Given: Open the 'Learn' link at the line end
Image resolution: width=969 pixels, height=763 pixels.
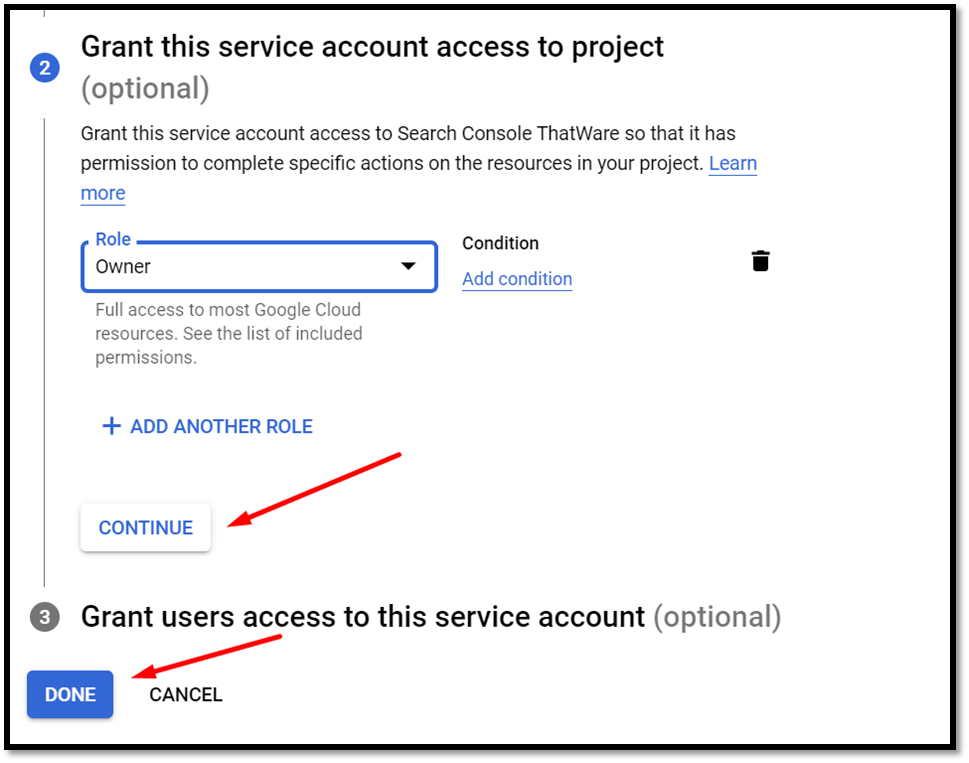Looking at the screenshot, I should [x=733, y=163].
